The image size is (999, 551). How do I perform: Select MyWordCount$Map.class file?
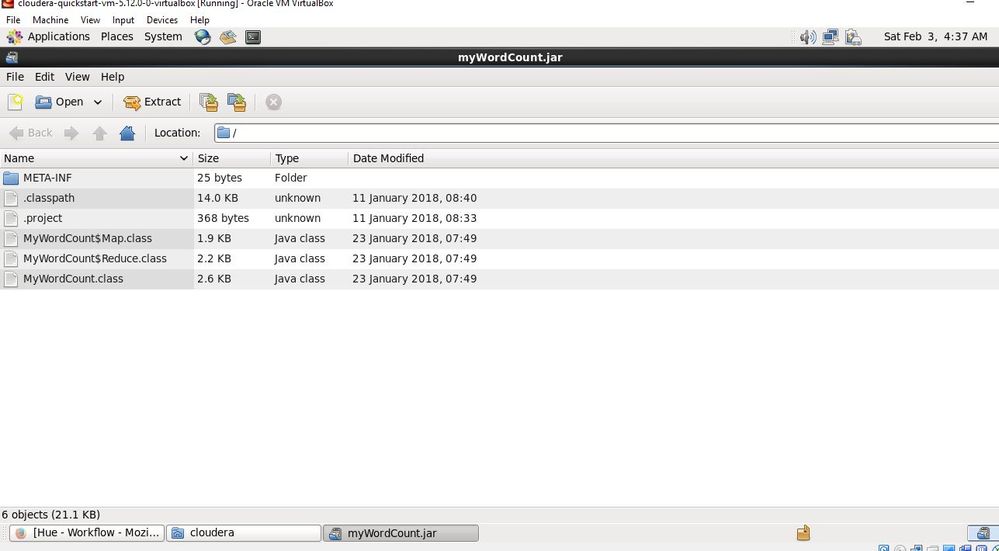click(500, 238)
